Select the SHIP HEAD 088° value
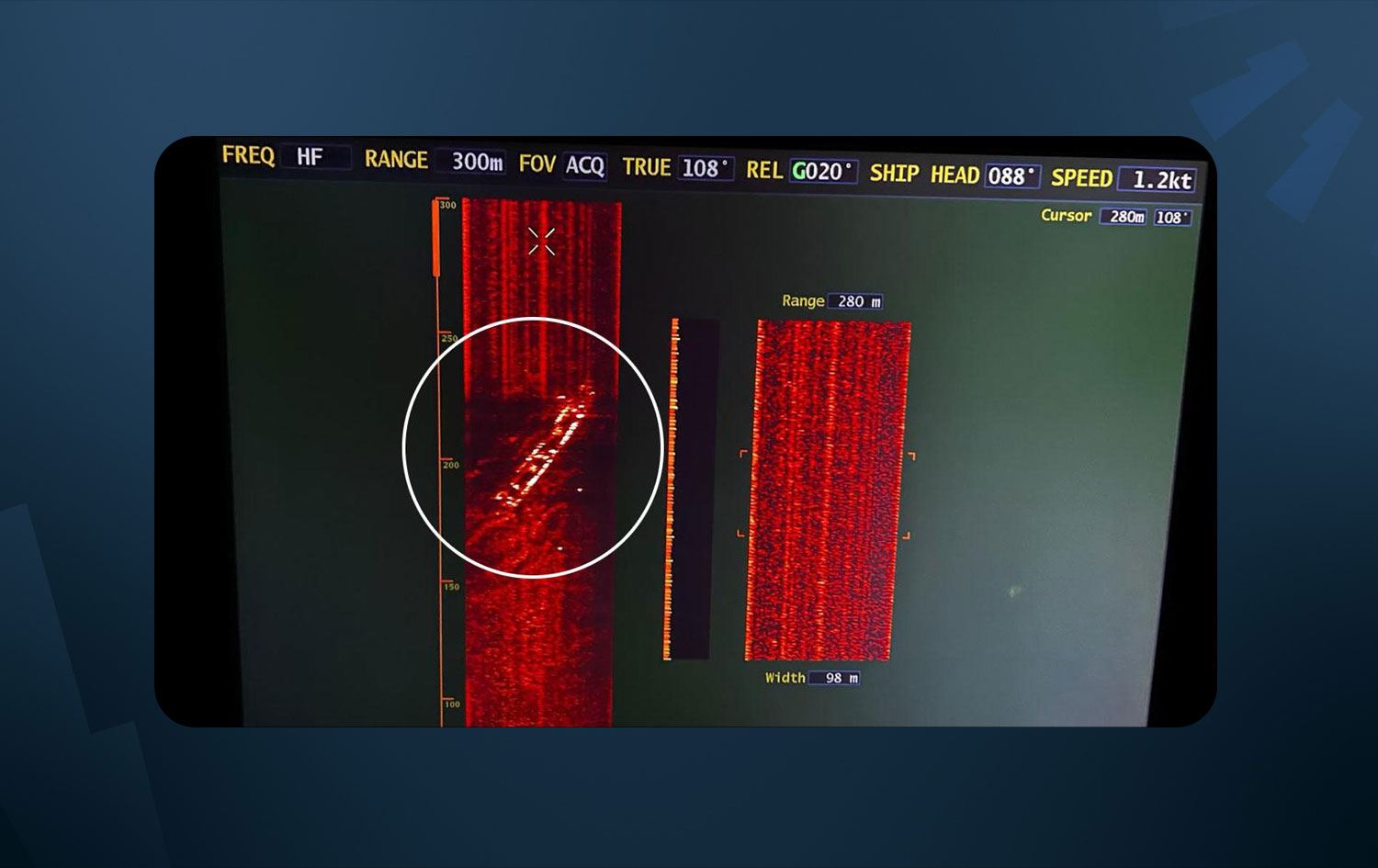 (1011, 175)
